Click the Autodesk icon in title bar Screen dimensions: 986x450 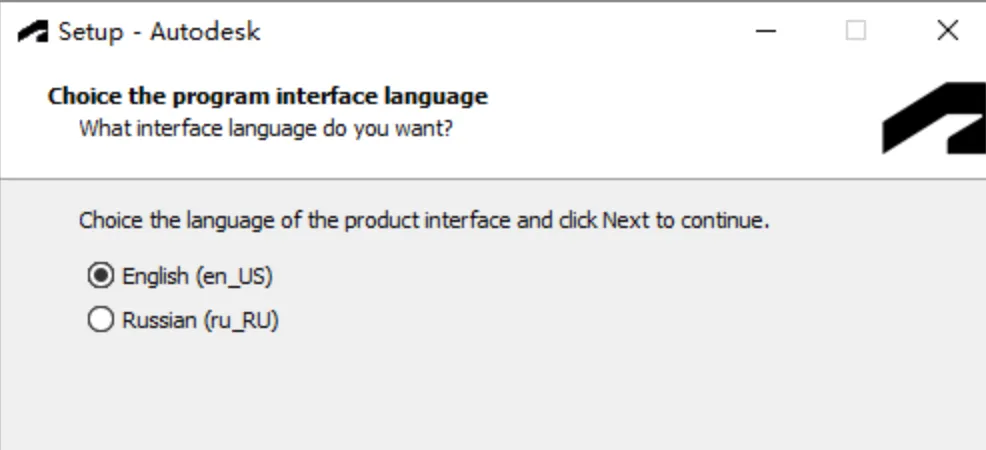click(x=33, y=31)
